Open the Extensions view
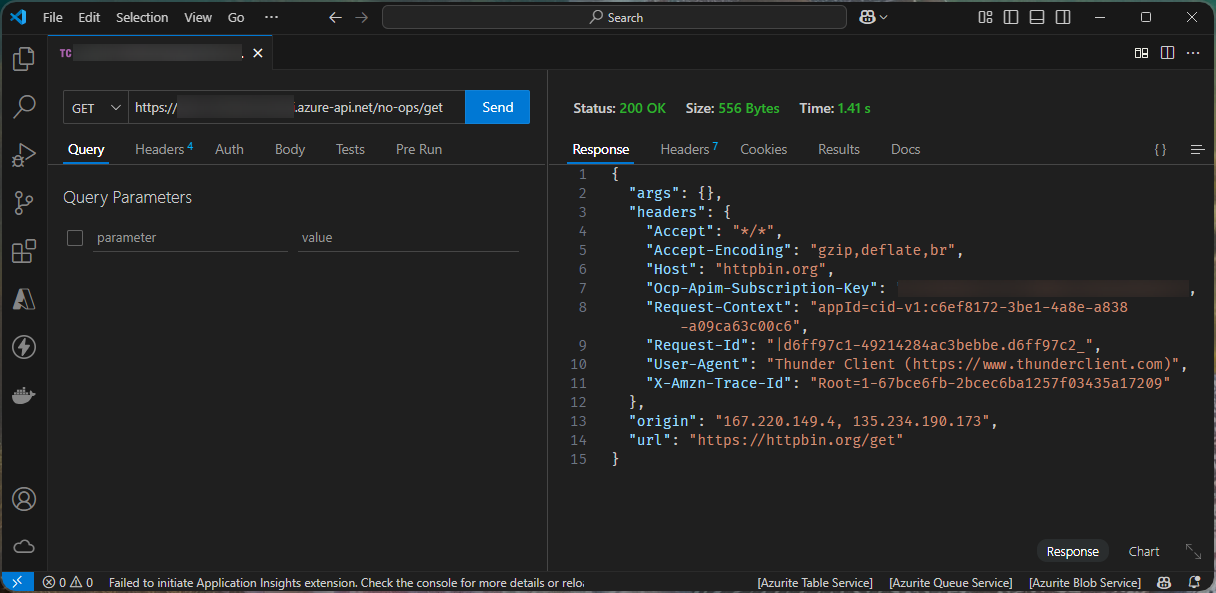Viewport: 1216px width, 593px height. coord(23,252)
